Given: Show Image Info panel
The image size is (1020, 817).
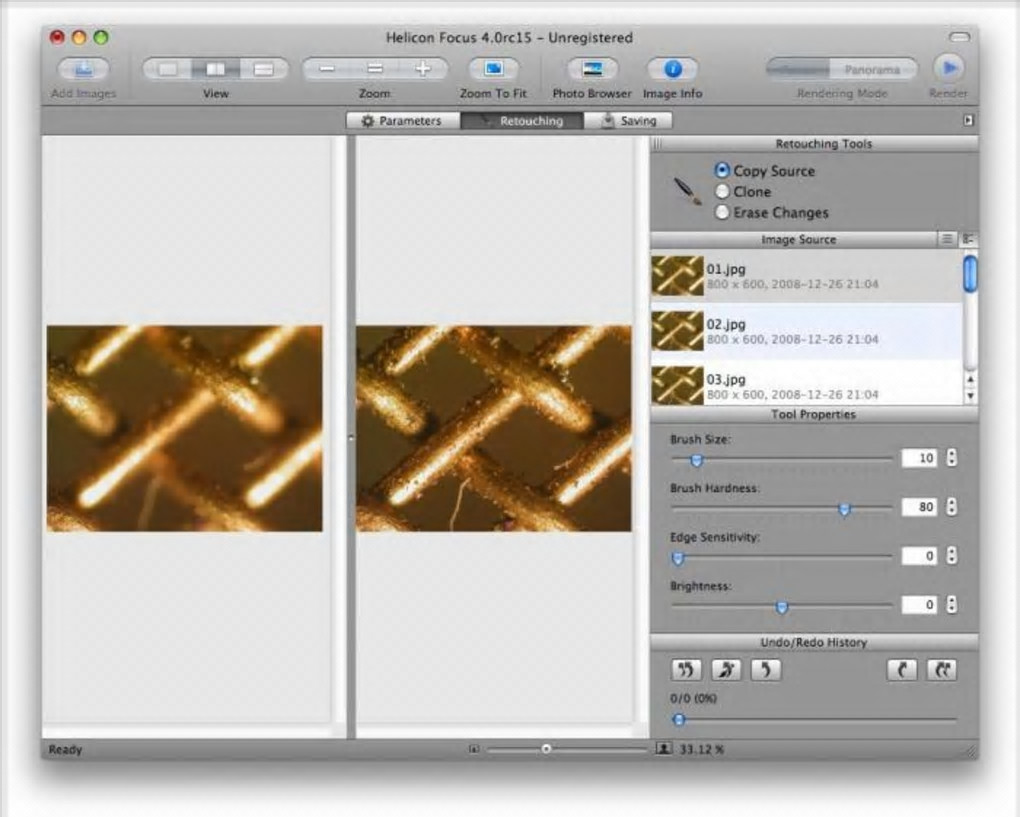Looking at the screenshot, I should point(672,70).
